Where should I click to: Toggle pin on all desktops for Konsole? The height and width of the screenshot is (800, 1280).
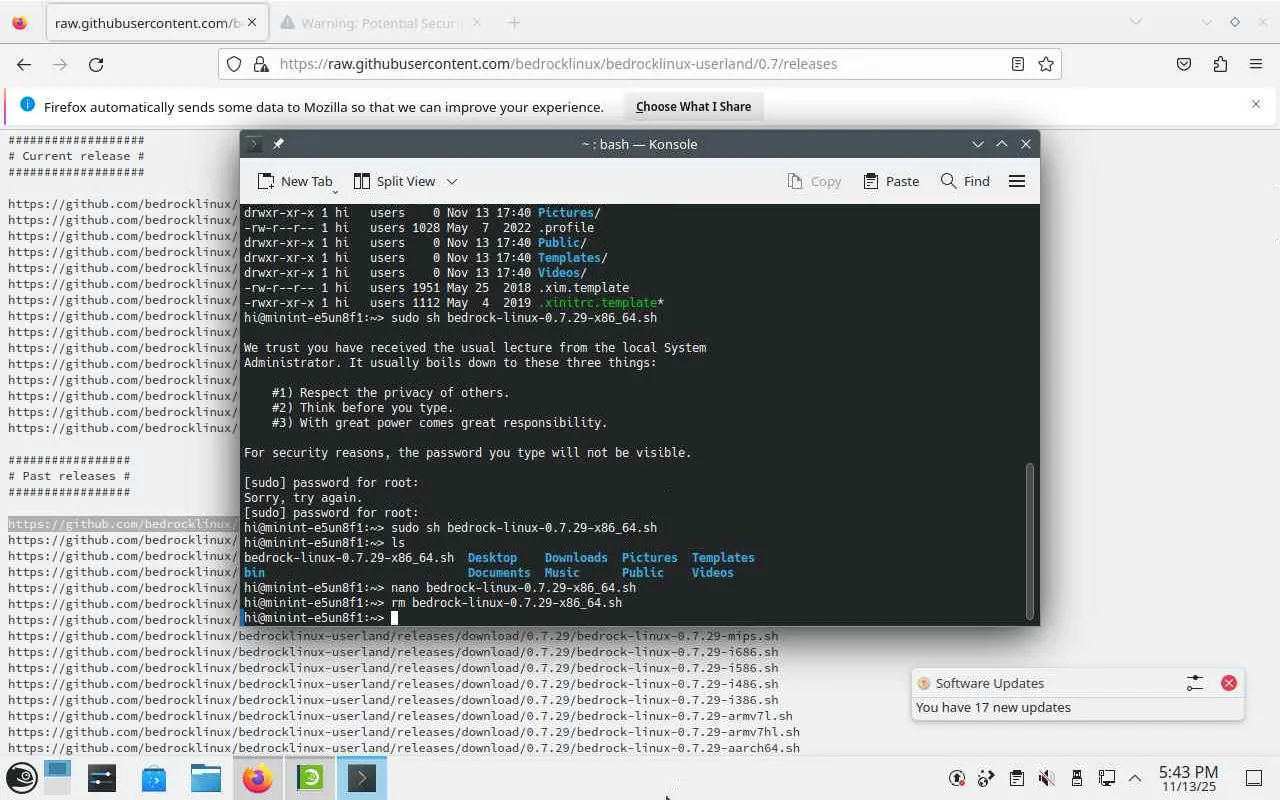coord(278,144)
